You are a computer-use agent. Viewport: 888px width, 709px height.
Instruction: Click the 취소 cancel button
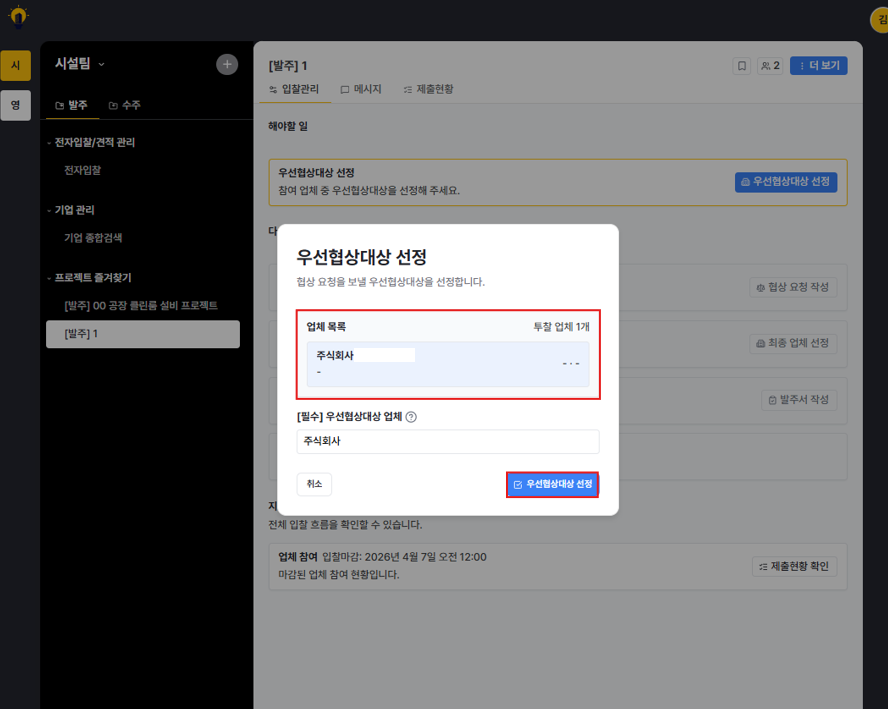314,484
